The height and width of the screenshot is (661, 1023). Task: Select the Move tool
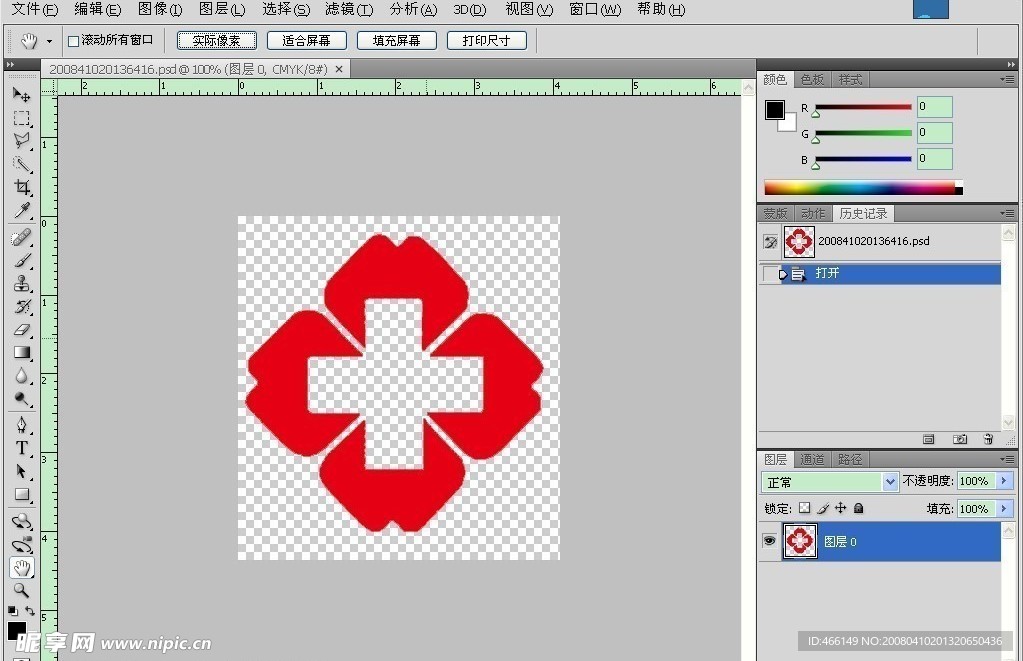(x=21, y=94)
